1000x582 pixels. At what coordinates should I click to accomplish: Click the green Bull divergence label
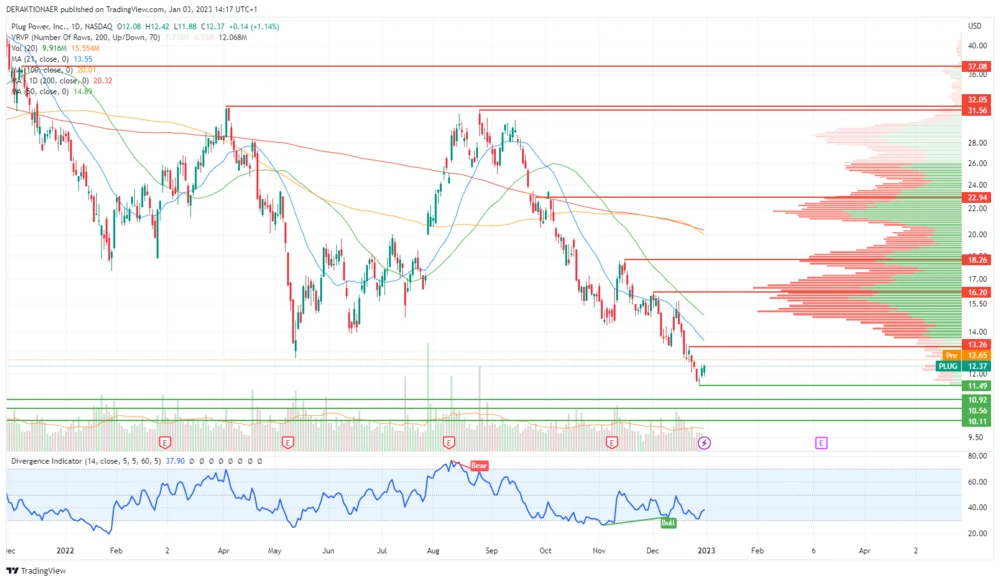coord(667,522)
